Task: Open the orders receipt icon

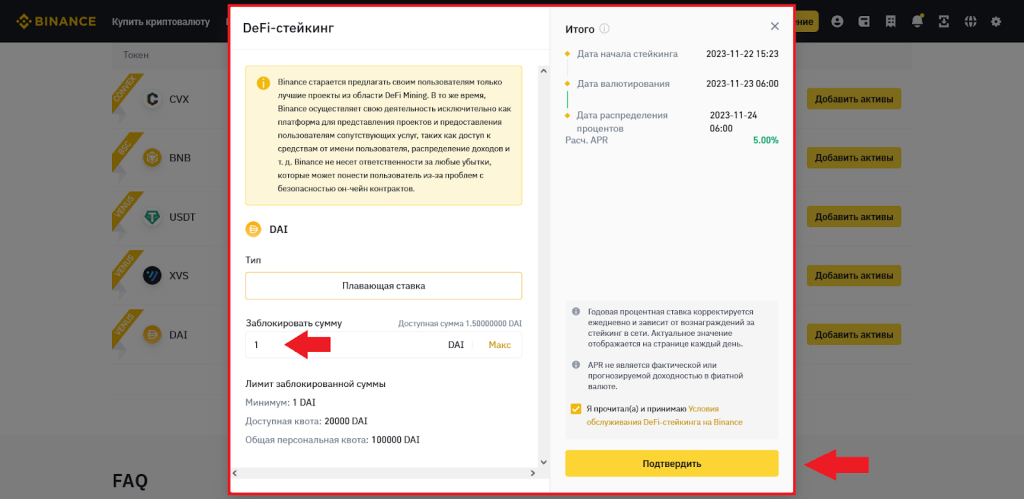Action: [x=890, y=22]
